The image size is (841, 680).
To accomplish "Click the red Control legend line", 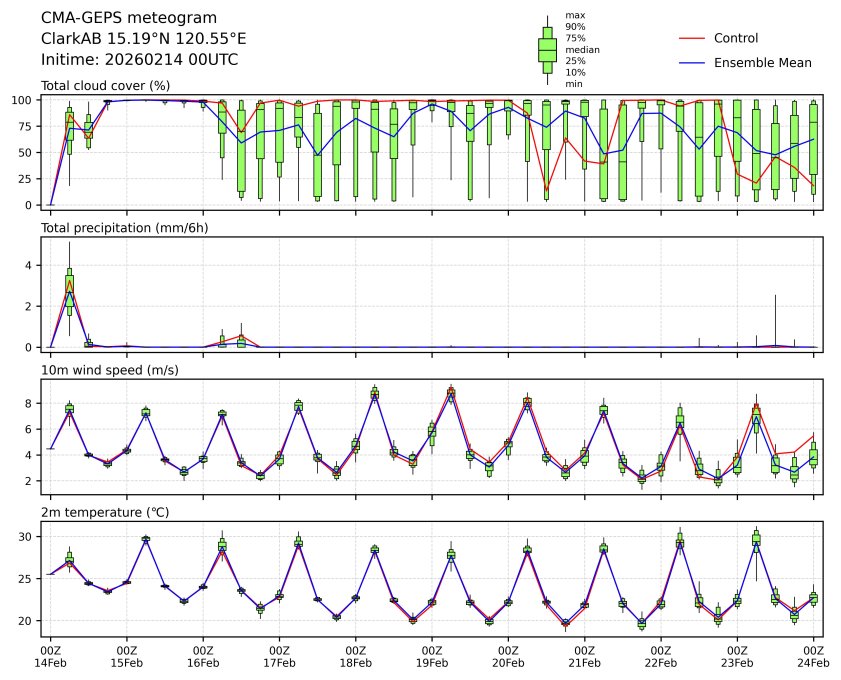I will 693,38.
